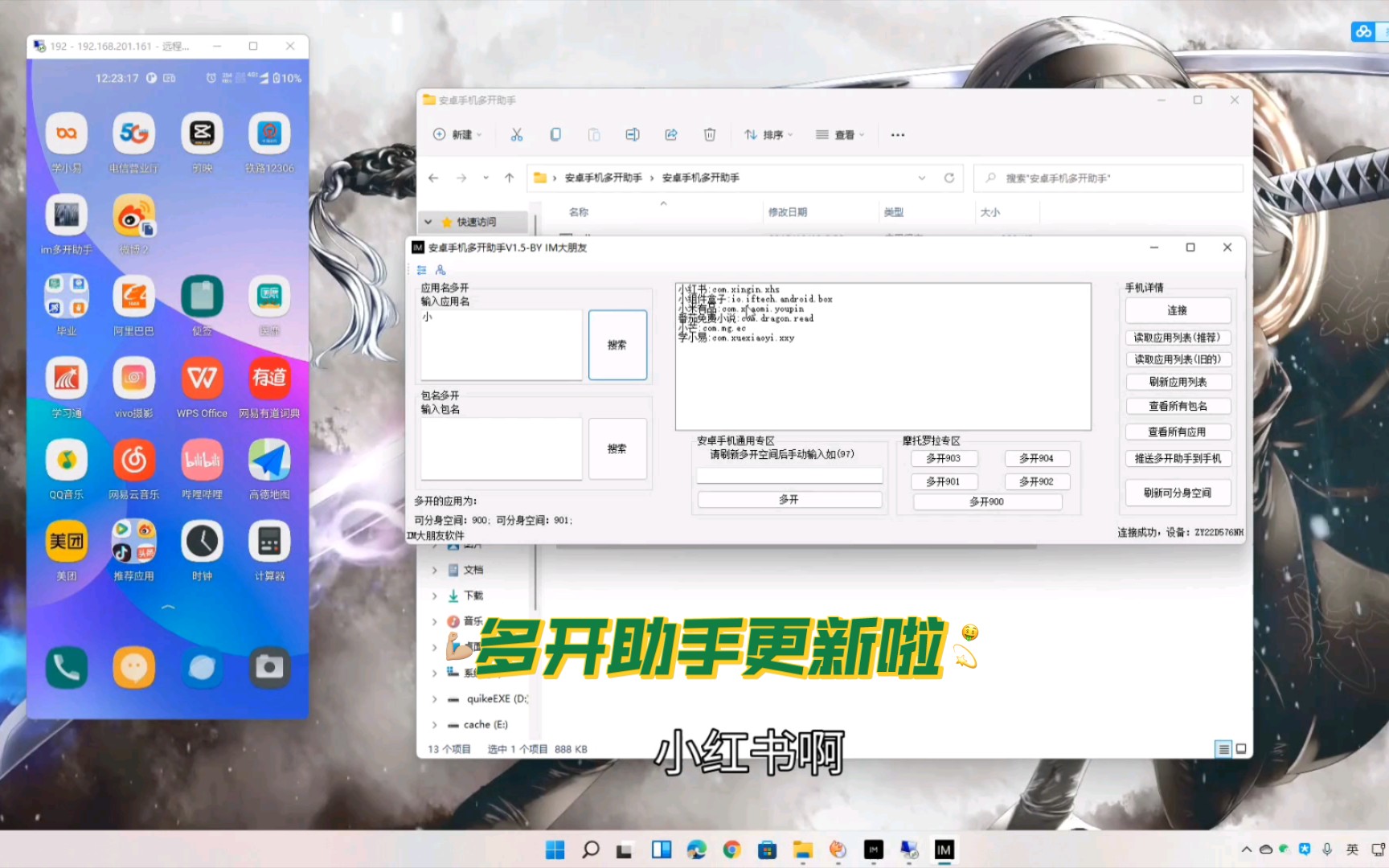Image resolution: width=1389 pixels, height=868 pixels.
Task: Open the 新建 dropdown in Explorer
Action: point(457,134)
